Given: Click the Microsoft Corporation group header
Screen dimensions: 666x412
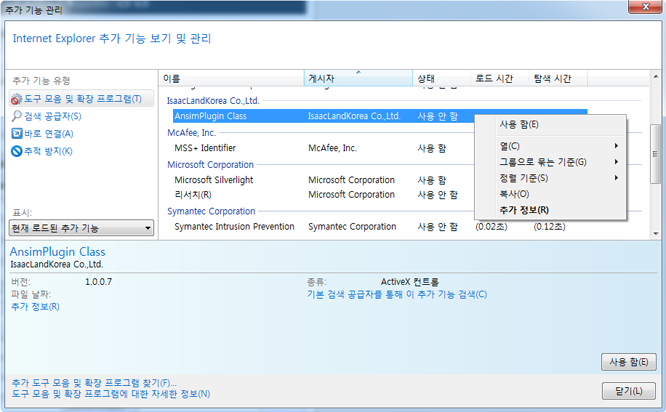Looking at the screenshot, I should 210,164.
